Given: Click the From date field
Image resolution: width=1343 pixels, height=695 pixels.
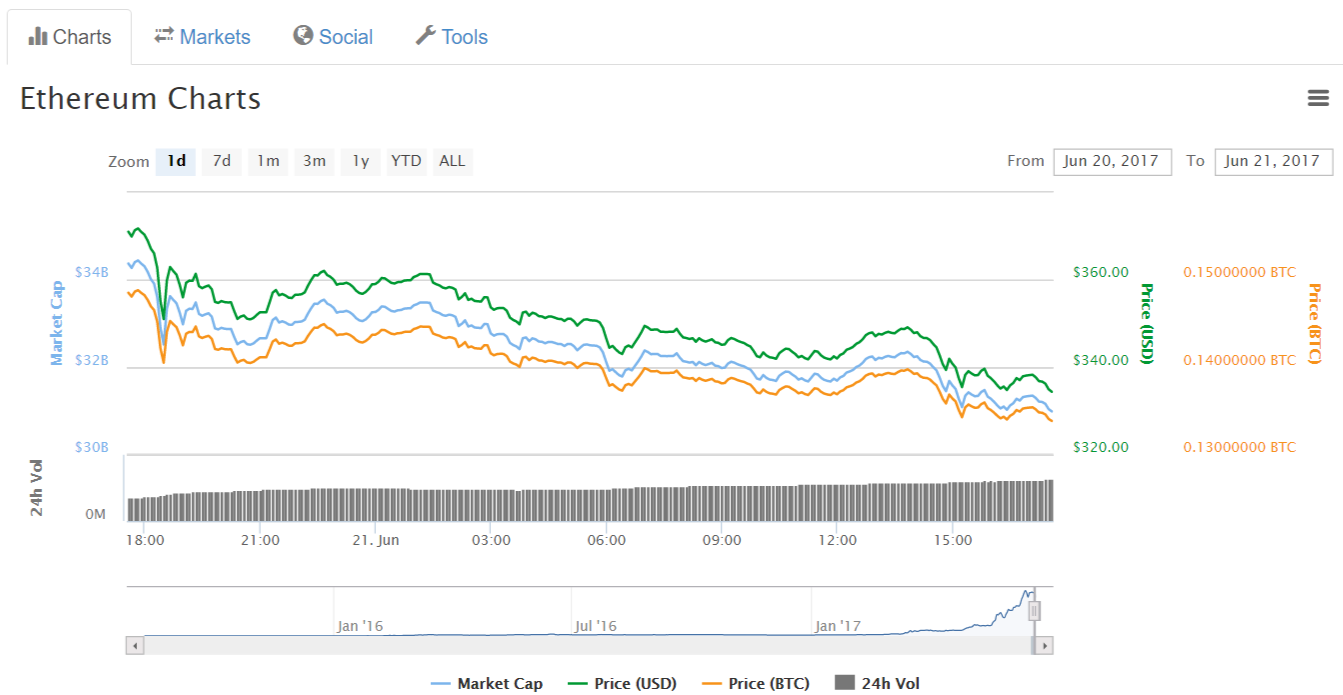Looking at the screenshot, I should [1111, 162].
